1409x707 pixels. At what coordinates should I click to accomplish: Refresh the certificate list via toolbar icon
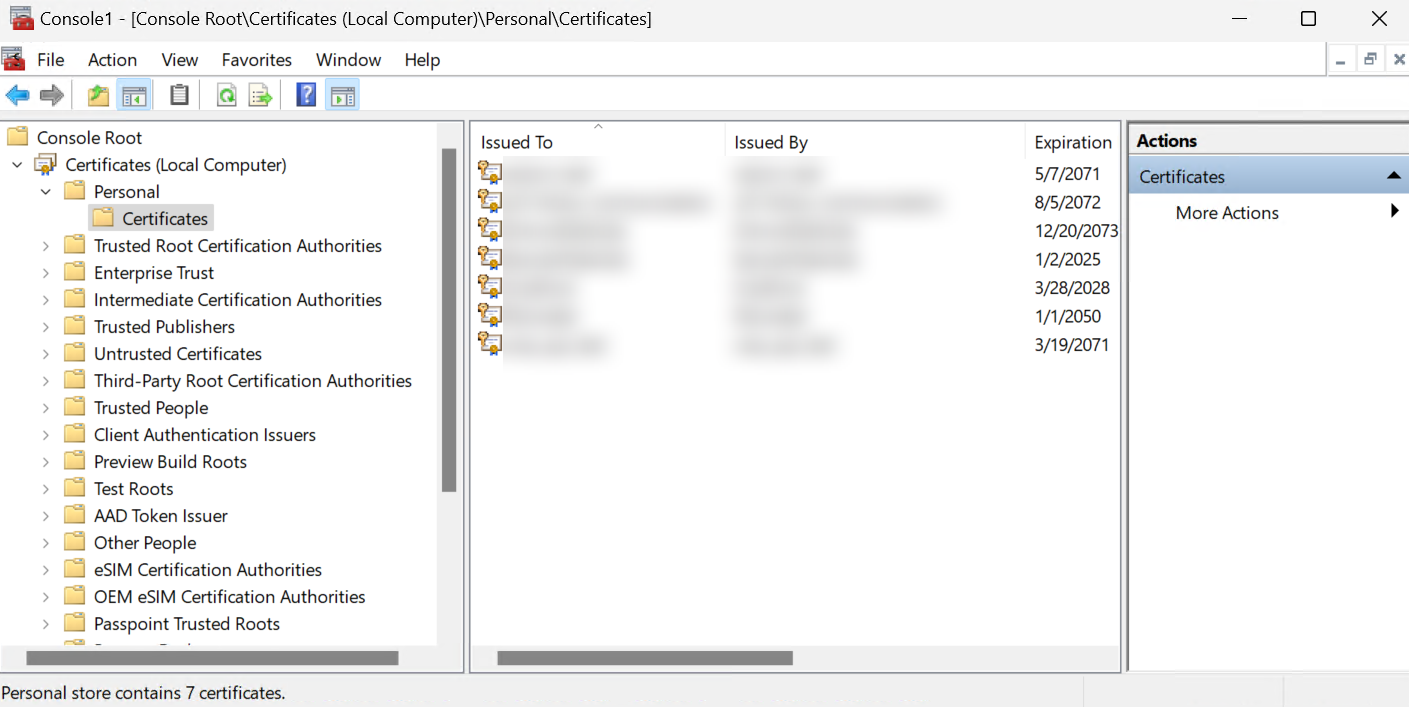coord(226,94)
